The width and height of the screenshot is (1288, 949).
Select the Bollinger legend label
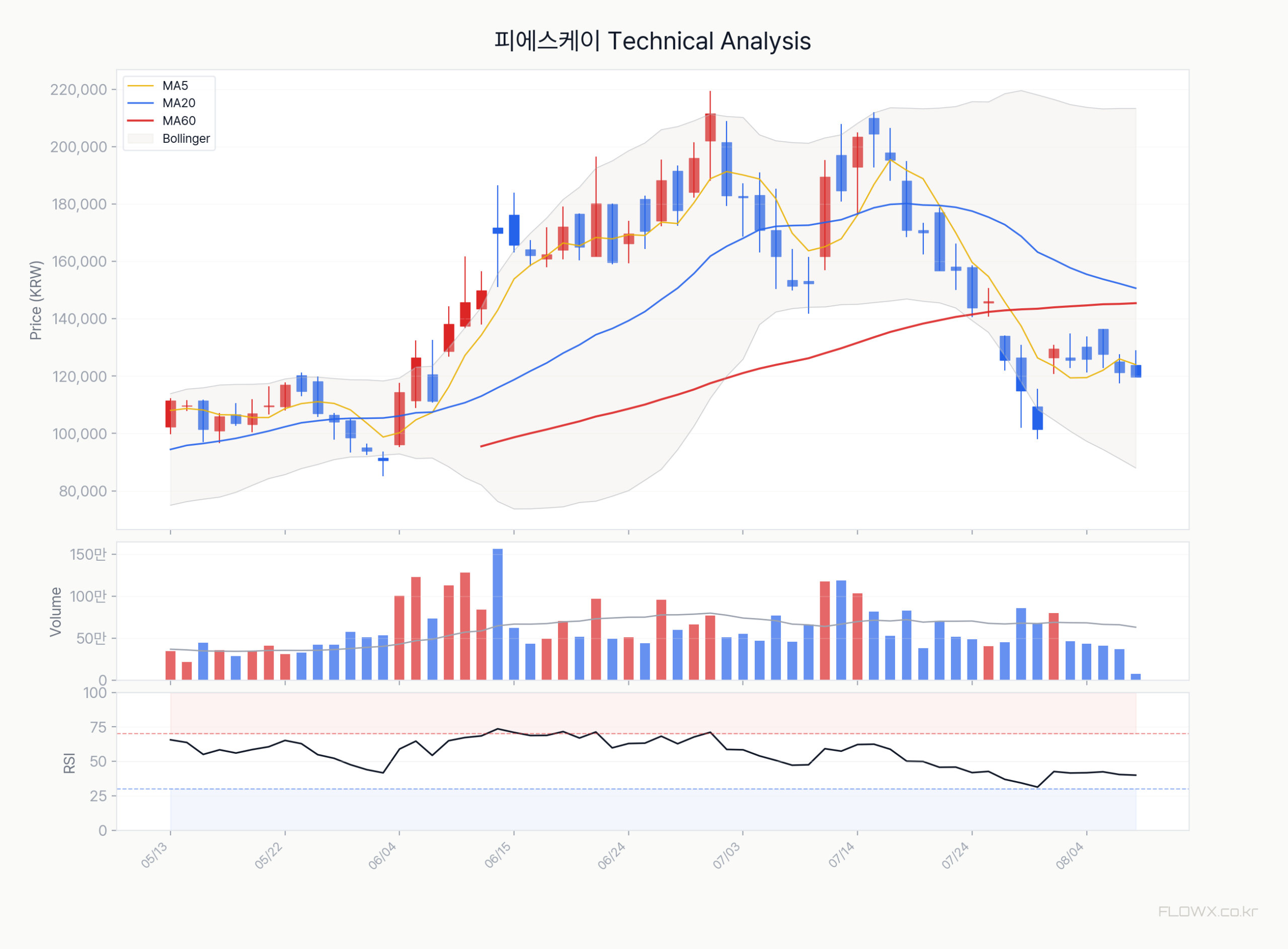tap(186, 138)
